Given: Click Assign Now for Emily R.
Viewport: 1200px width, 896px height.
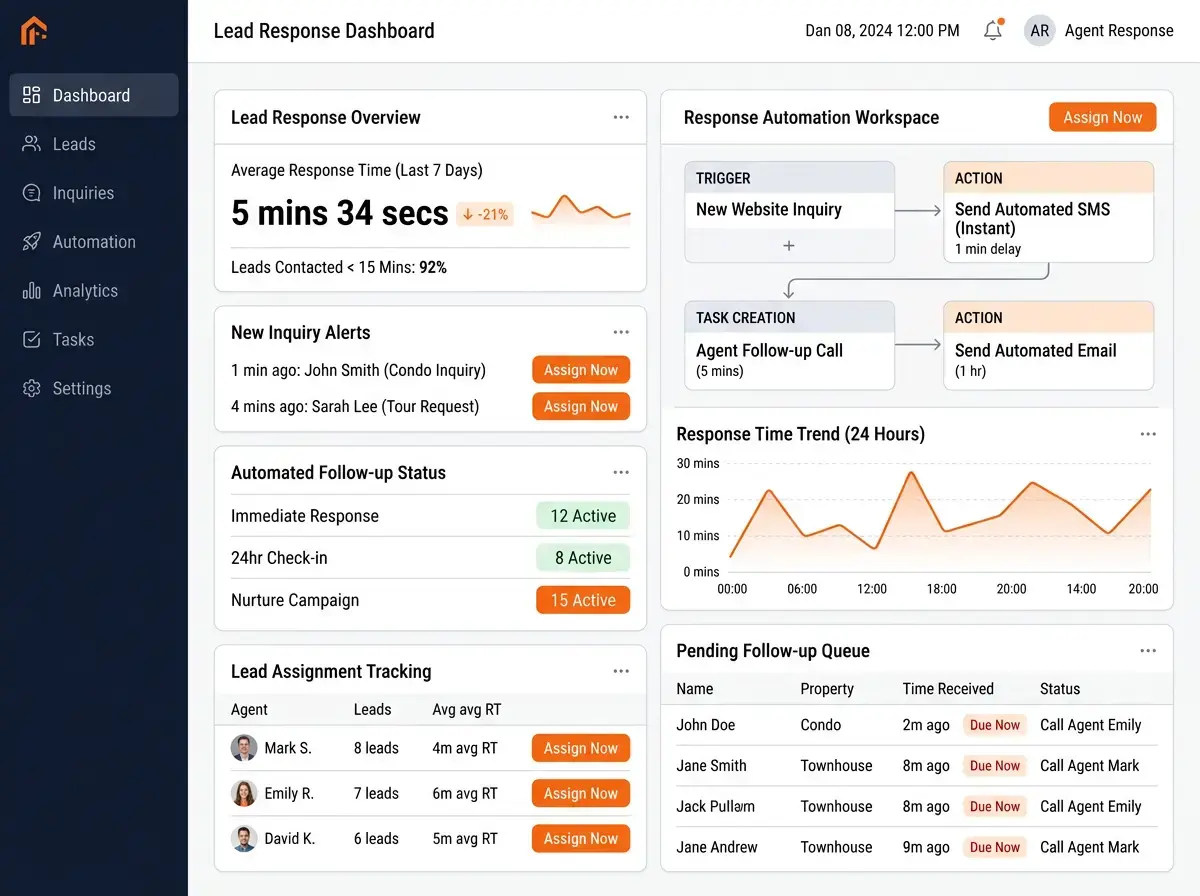Looking at the screenshot, I should coord(581,793).
